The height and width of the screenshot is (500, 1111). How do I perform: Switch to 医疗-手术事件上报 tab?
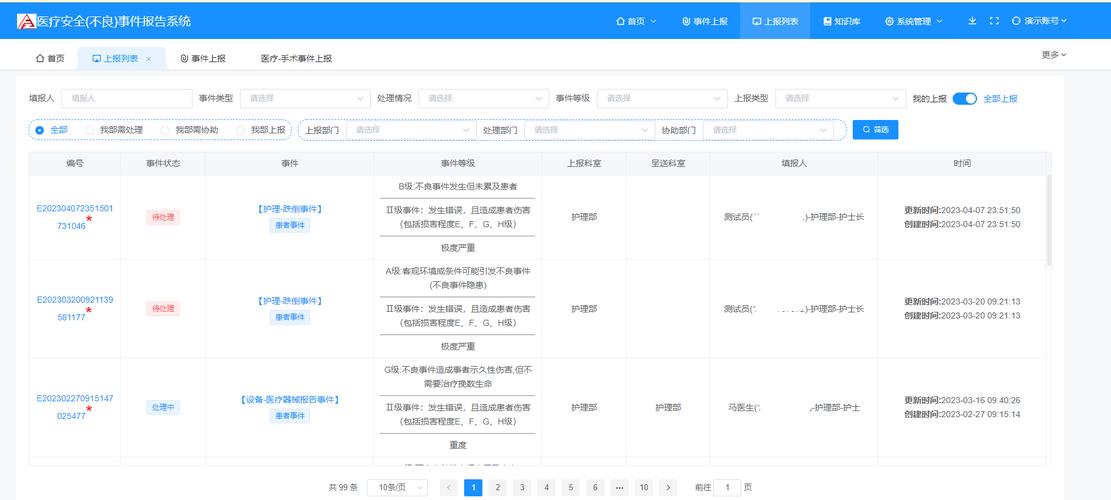click(x=296, y=59)
